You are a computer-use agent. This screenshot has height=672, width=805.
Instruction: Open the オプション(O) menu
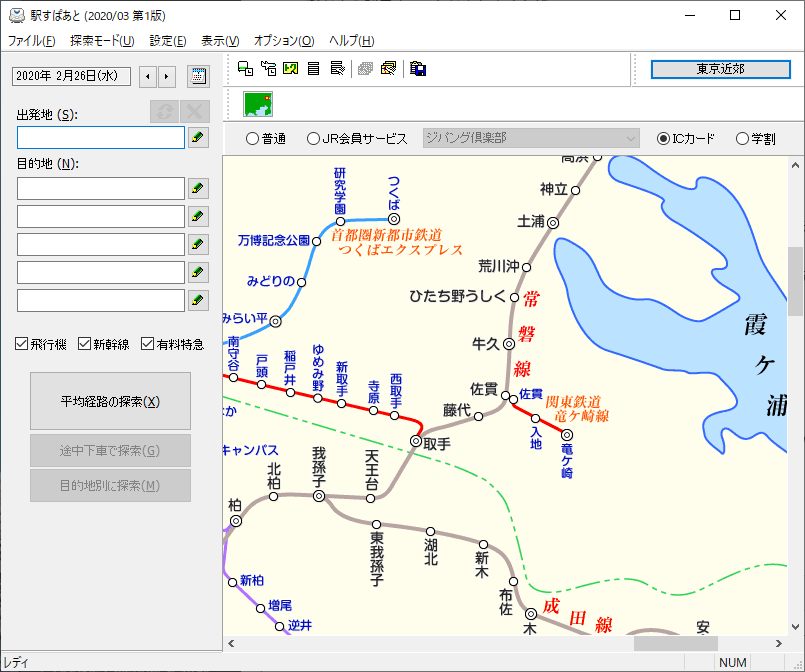point(284,41)
